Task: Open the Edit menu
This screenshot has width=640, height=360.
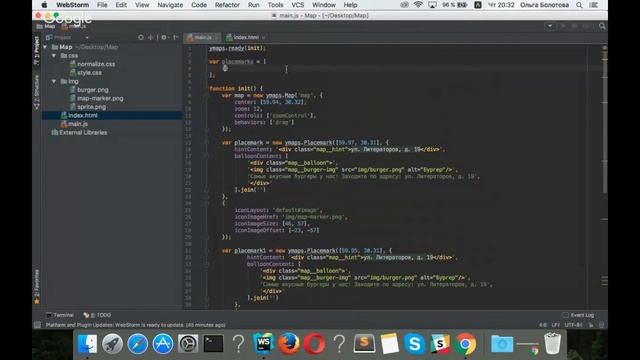Action: 121,5
